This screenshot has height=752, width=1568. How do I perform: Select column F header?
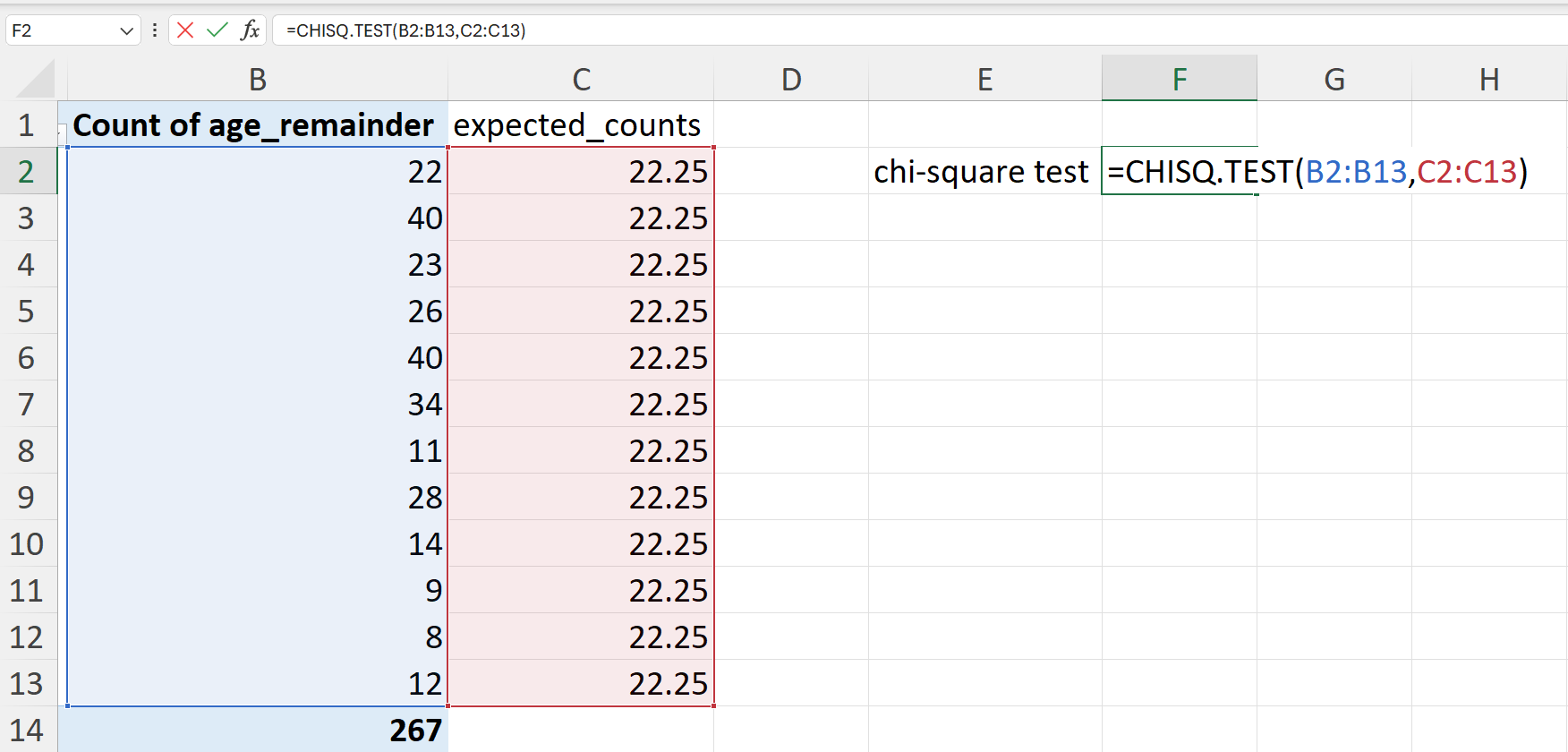[x=1180, y=79]
